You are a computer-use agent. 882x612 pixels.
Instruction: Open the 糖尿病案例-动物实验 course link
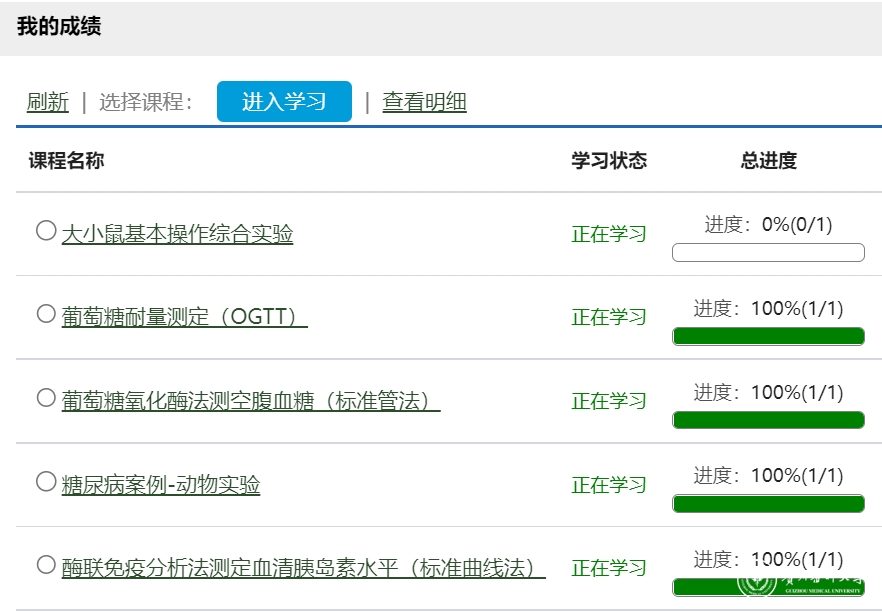pyautogui.click(x=161, y=485)
